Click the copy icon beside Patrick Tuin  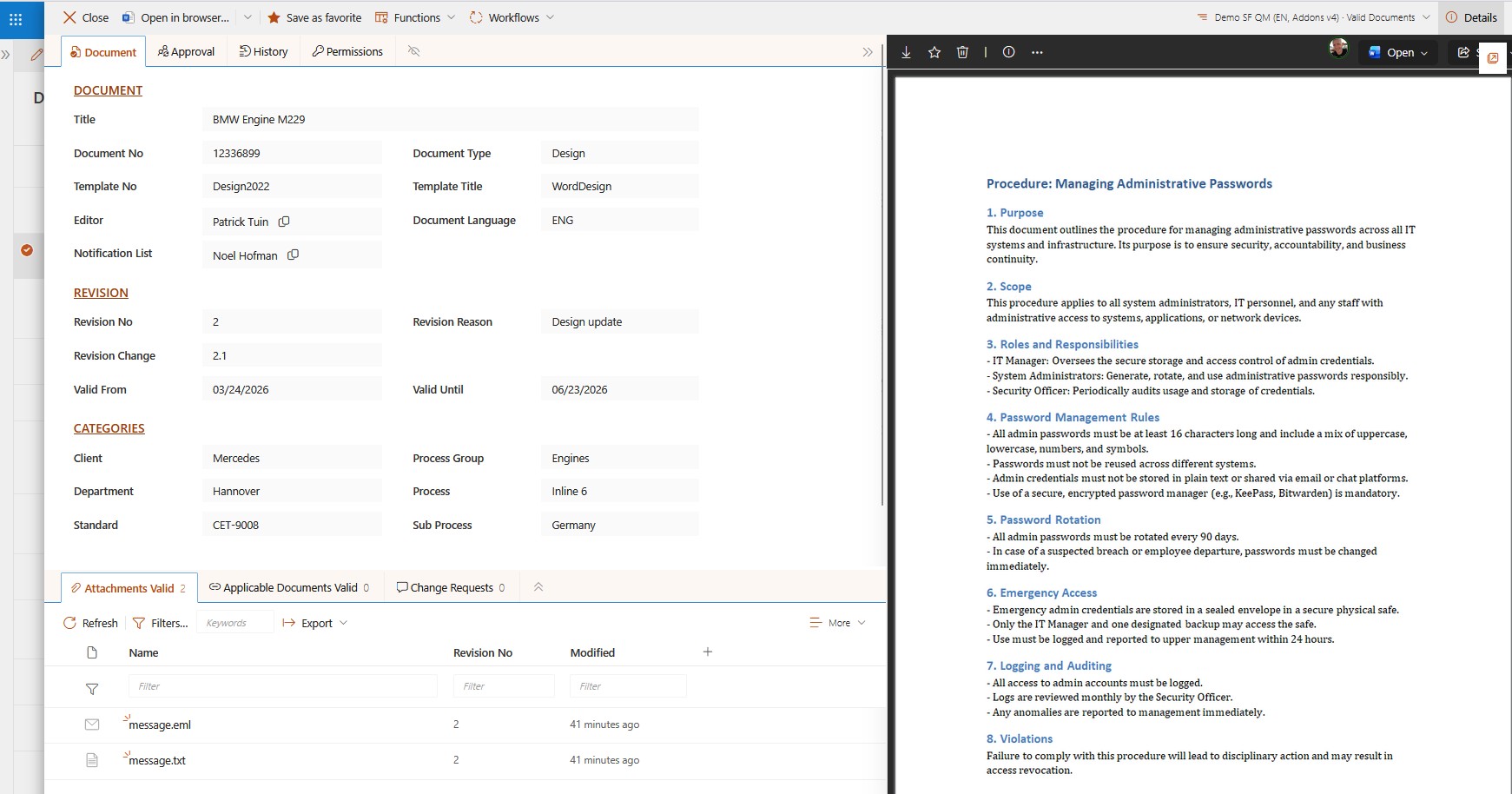284,222
